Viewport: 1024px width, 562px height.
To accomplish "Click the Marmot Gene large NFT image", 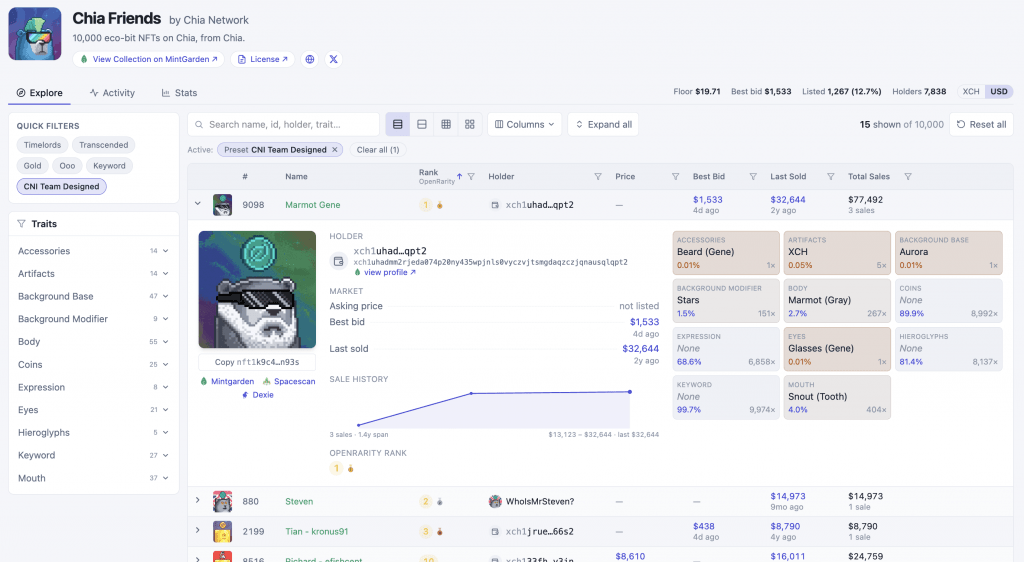I will tap(257, 289).
